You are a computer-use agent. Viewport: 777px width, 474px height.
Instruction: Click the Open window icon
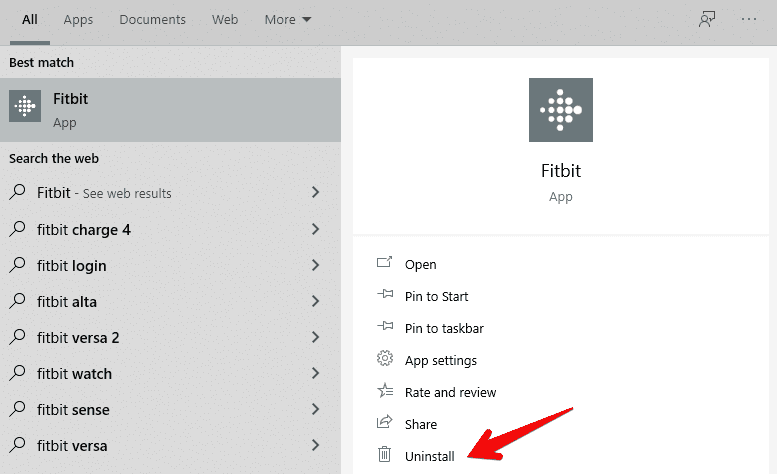[x=385, y=262]
